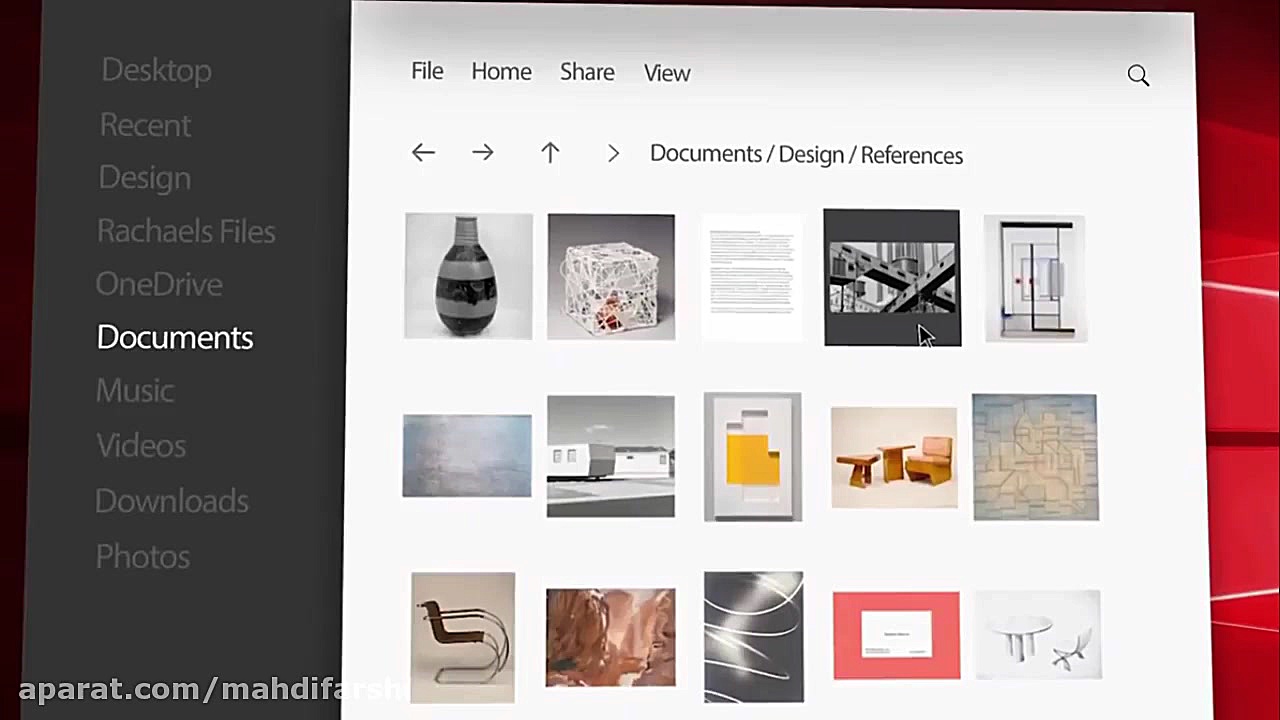Open Photos in the sidebar
The width and height of the screenshot is (1280, 720).
coord(143,557)
